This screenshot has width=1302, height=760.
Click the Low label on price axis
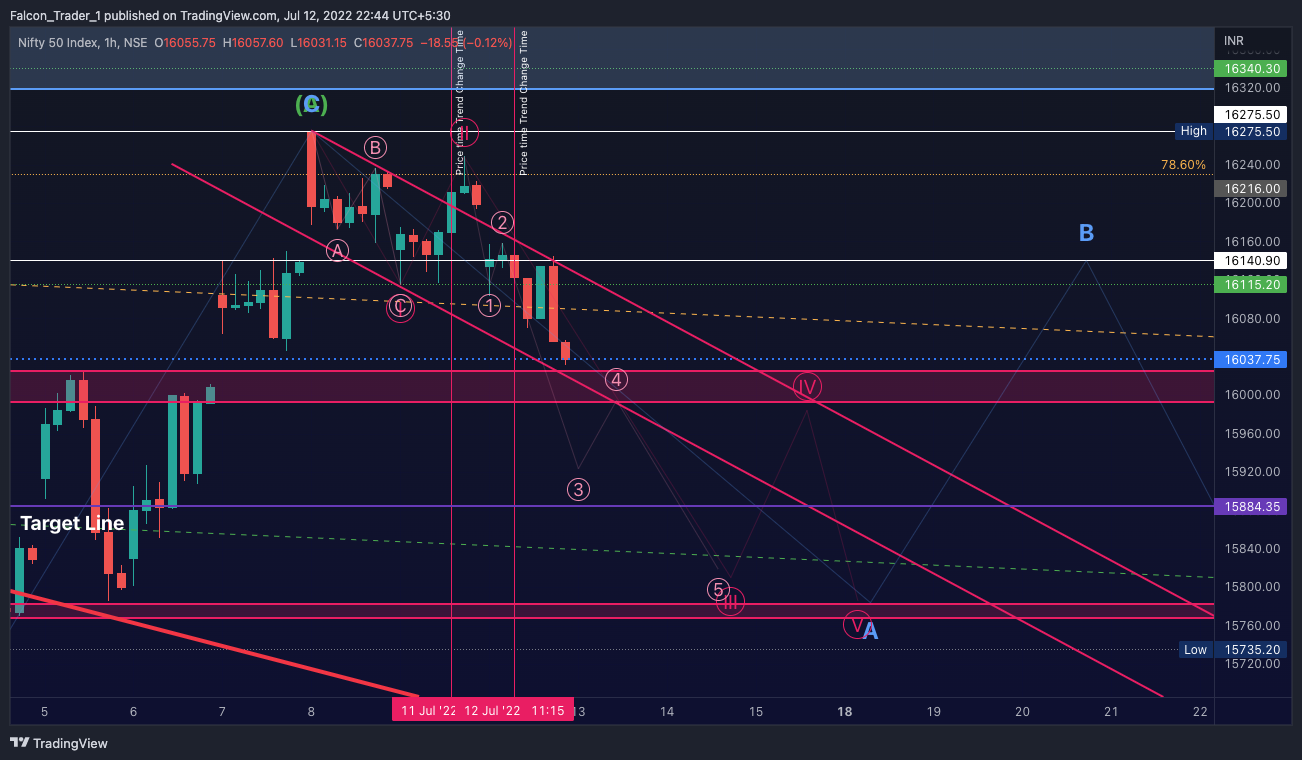point(1195,649)
